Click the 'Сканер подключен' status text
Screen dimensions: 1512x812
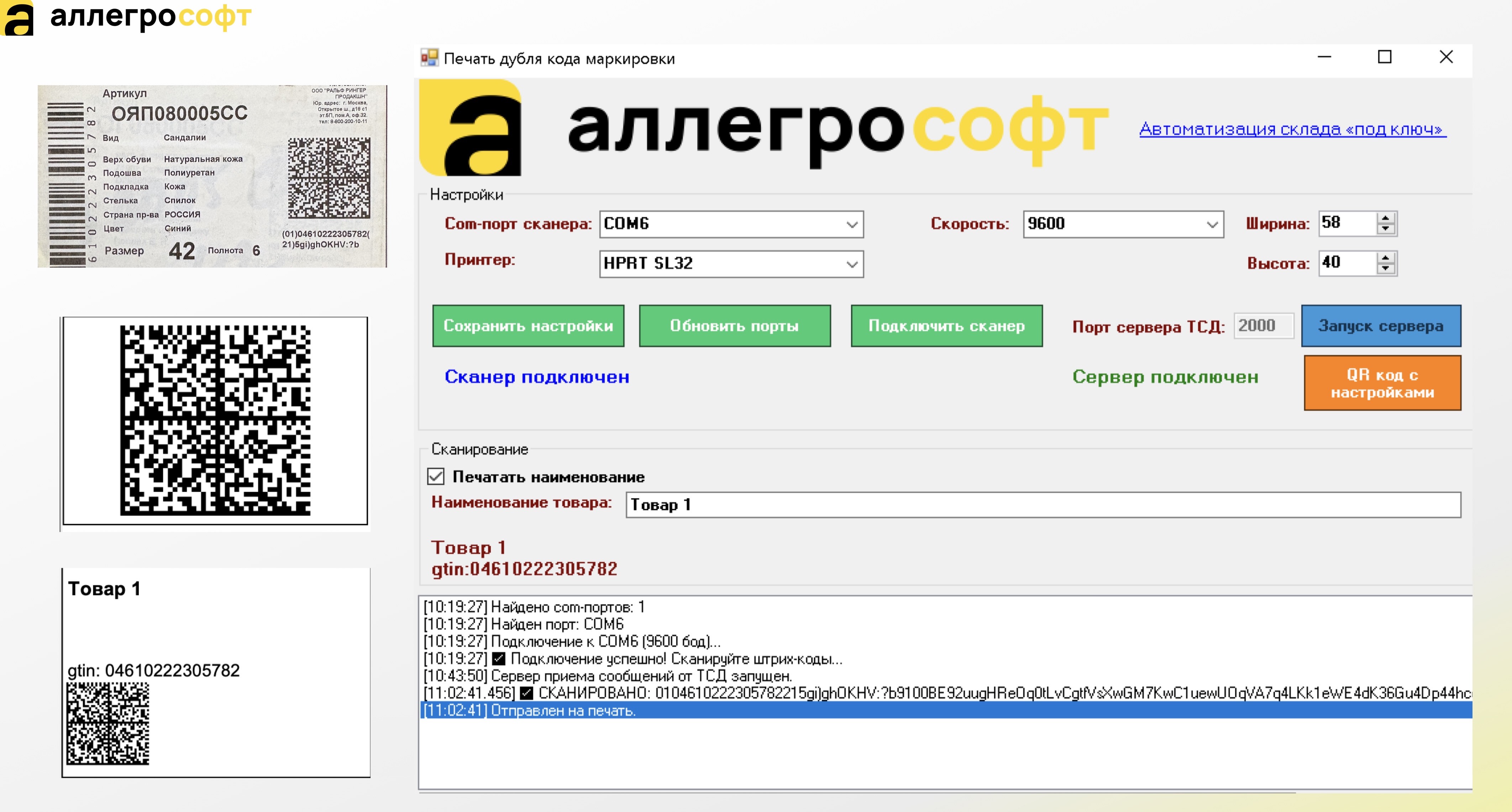[537, 377]
